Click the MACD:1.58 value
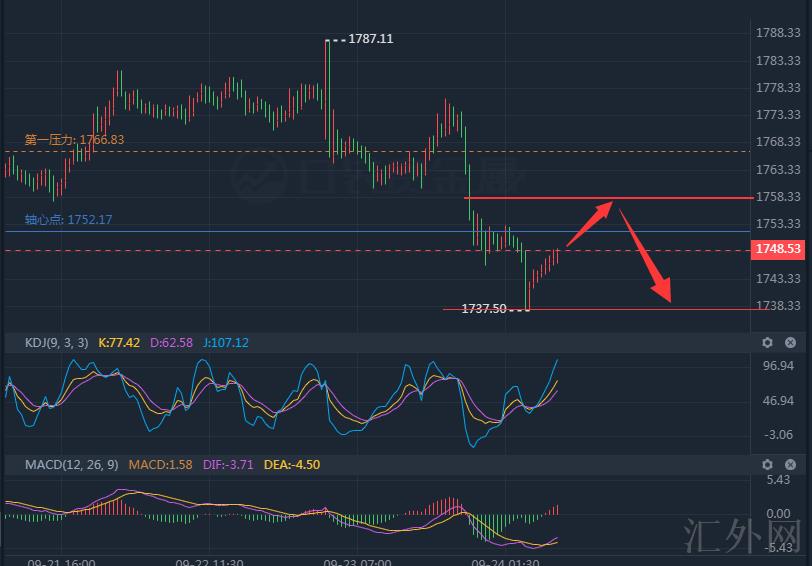The image size is (812, 566). point(161,465)
